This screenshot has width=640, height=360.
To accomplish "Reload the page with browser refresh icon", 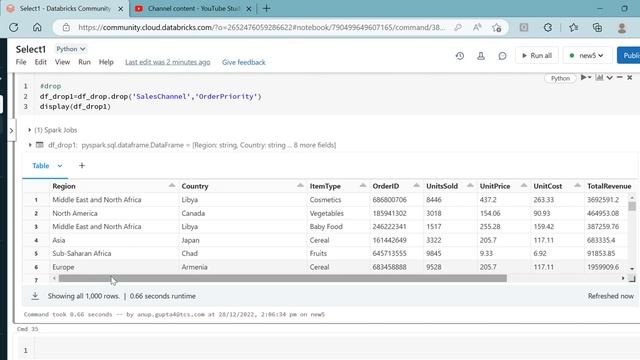I will 13,27.
